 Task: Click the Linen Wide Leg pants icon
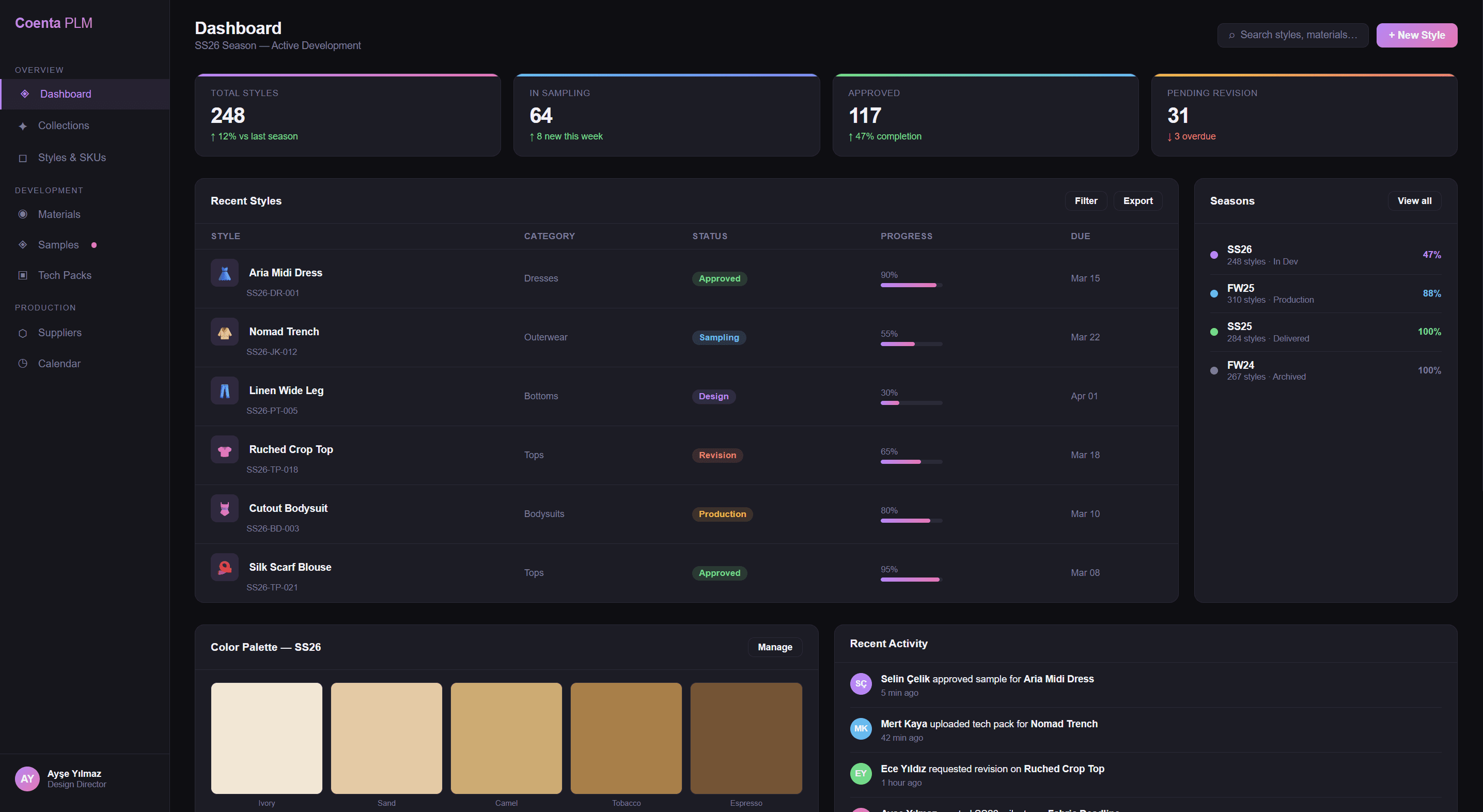(x=225, y=391)
